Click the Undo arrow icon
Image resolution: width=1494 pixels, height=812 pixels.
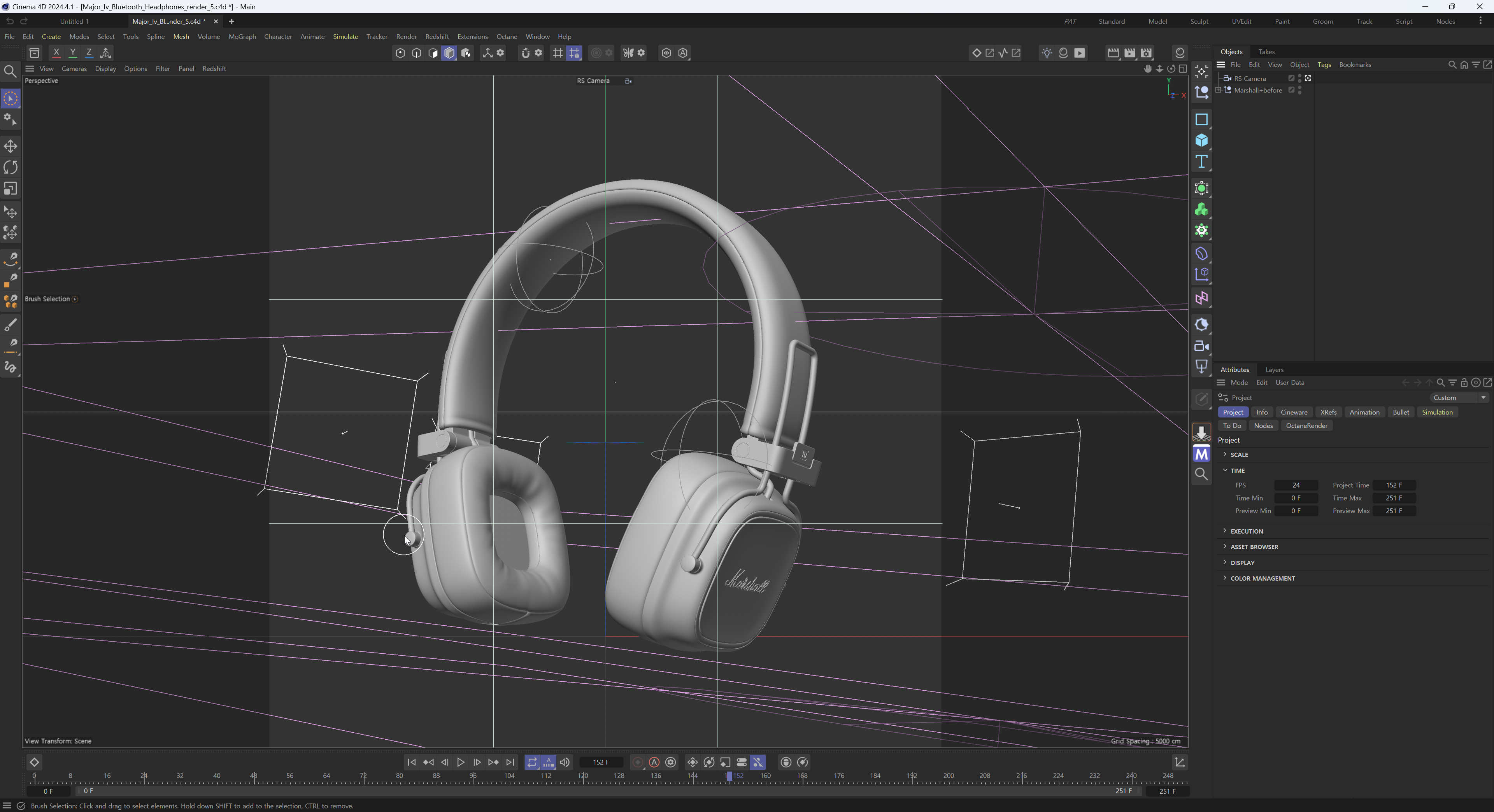tap(9, 21)
